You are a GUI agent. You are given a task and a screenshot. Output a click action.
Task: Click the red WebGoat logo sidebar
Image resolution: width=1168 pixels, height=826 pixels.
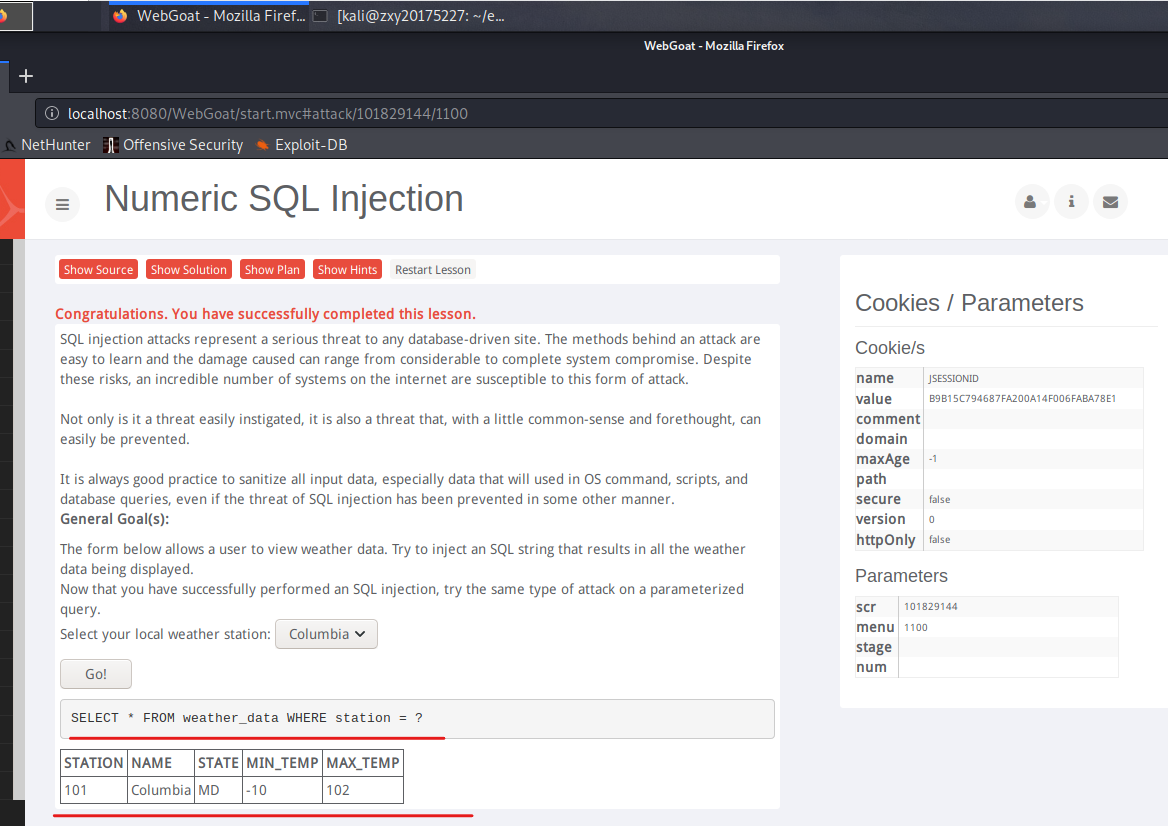[x=12, y=200]
